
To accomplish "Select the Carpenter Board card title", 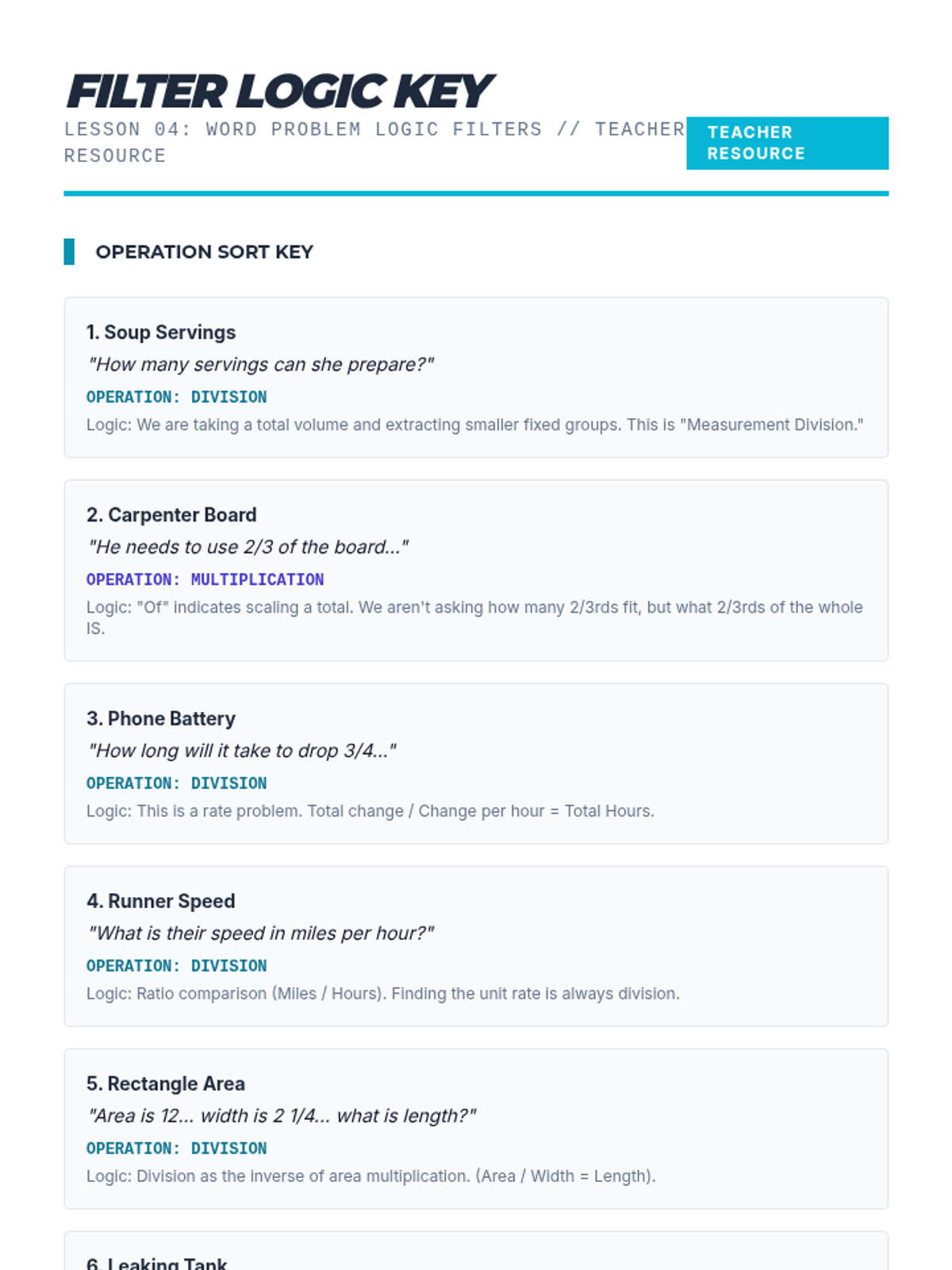I will tap(171, 514).
